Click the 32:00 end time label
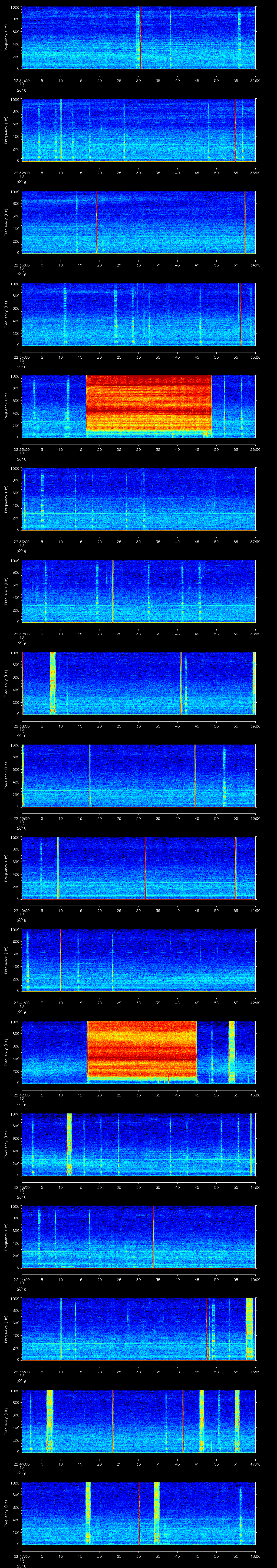This screenshot has height=1568, width=277. [255, 80]
